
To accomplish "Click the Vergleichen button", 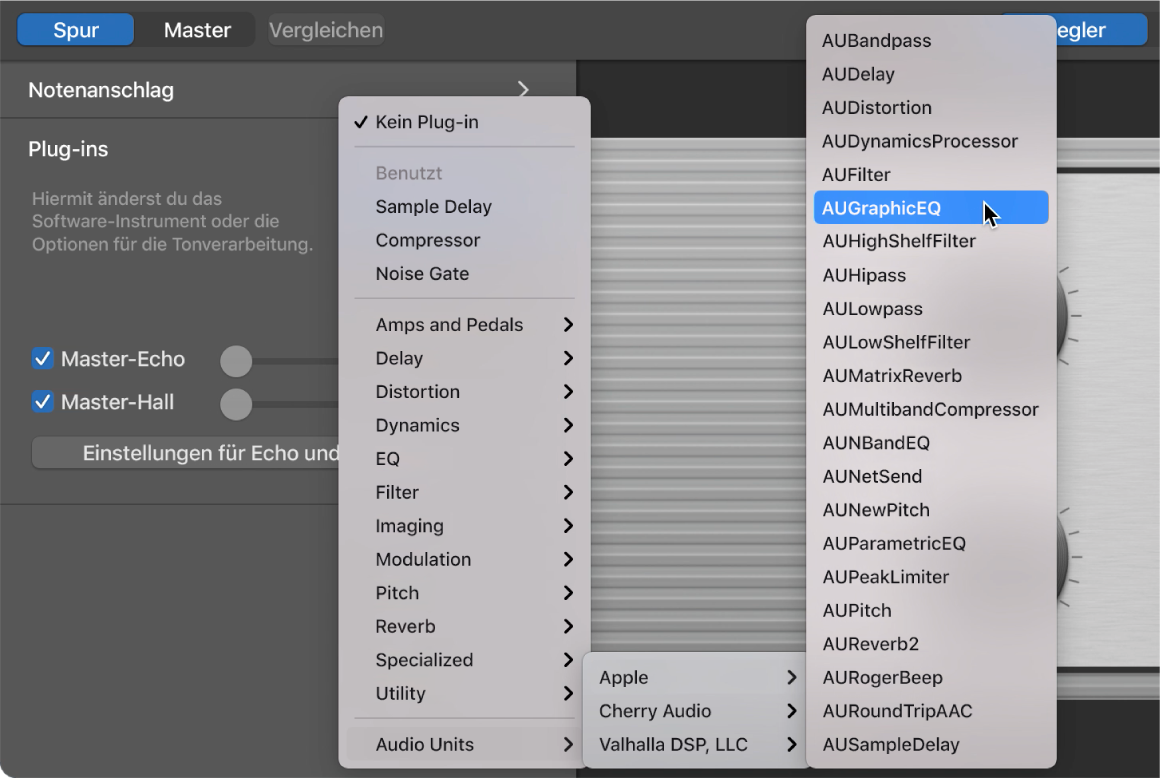I will tap(327, 29).
